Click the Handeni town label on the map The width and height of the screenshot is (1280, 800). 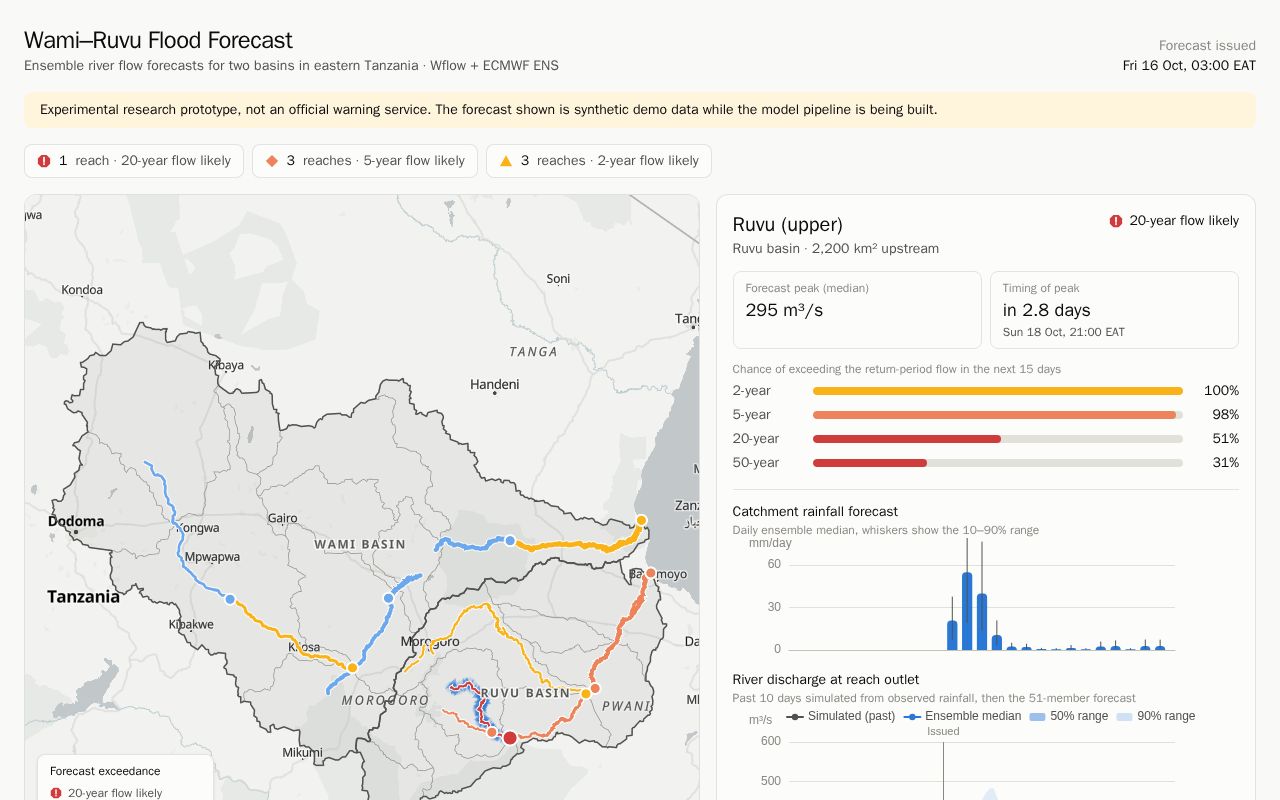[495, 384]
